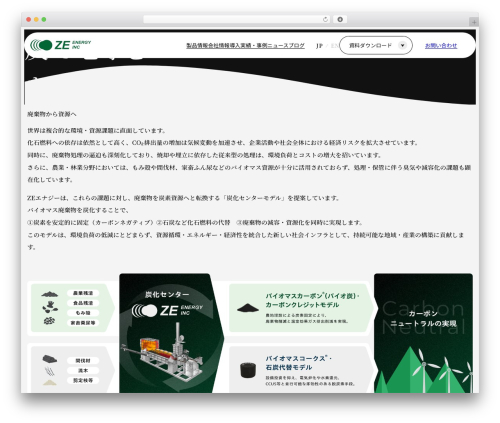Click the browser address bar field
Screen dimensions: 500x423
[237, 19]
